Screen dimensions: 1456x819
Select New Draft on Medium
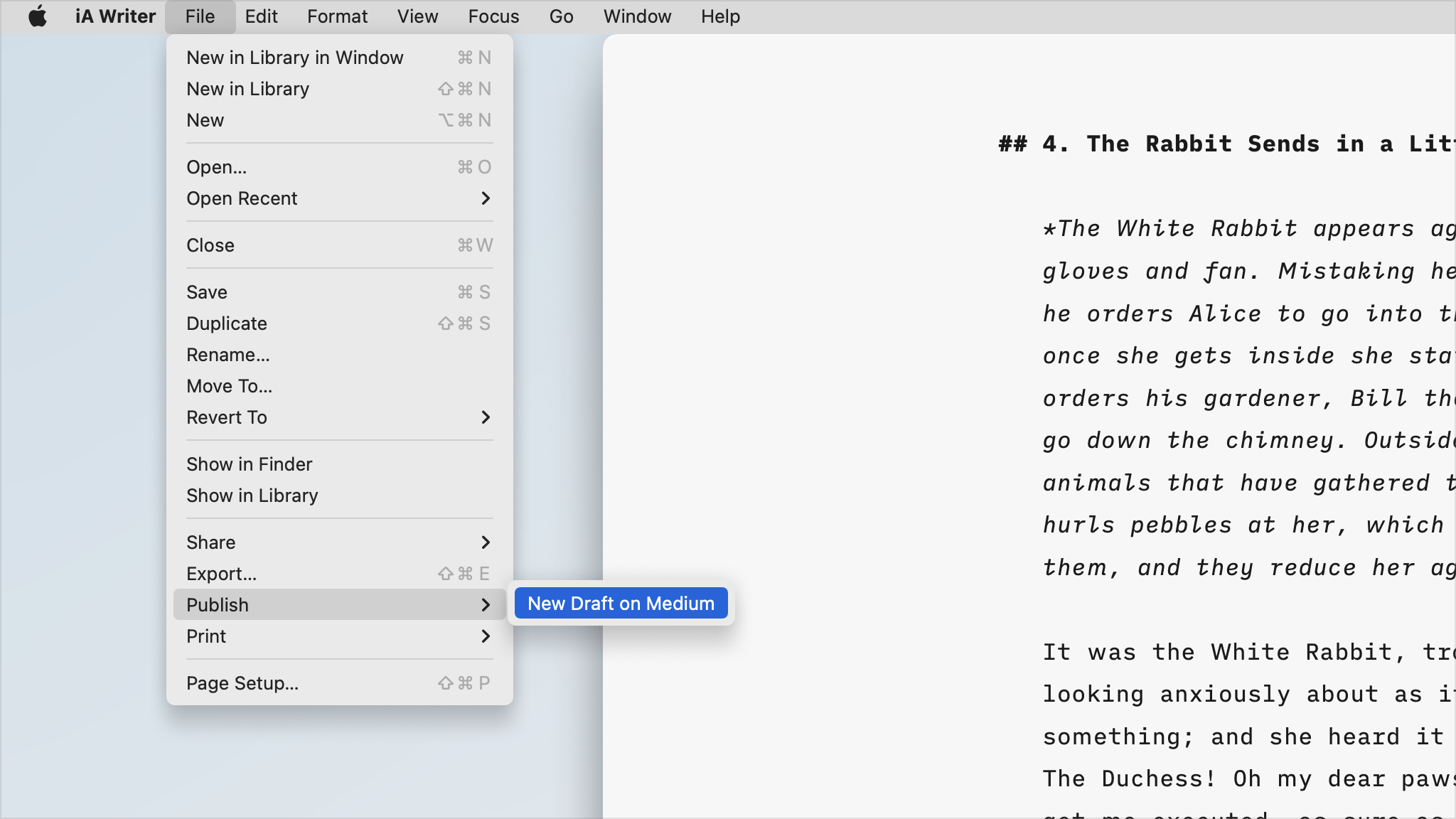point(621,604)
